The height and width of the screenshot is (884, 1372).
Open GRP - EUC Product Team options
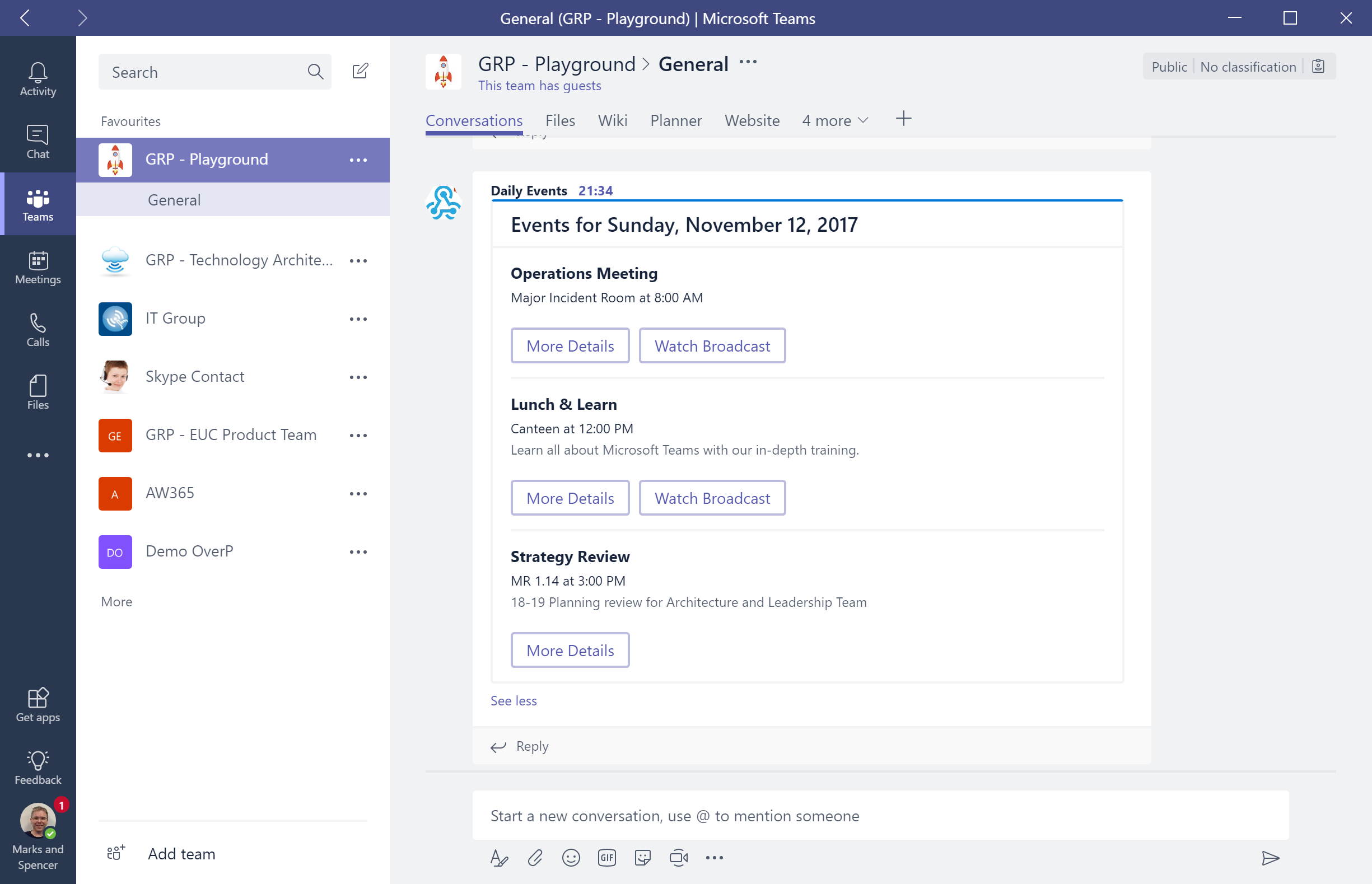coord(358,436)
